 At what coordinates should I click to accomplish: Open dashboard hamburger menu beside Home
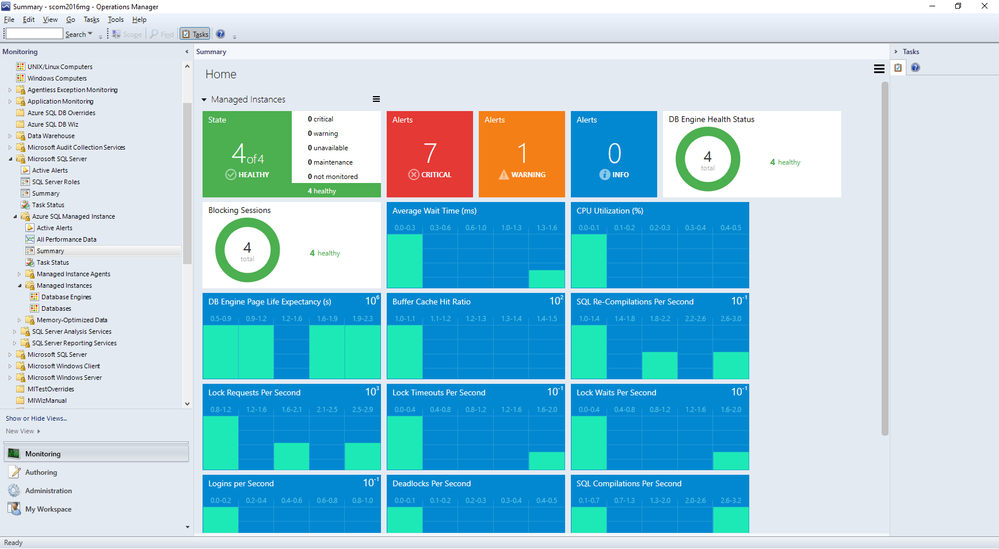click(x=879, y=69)
